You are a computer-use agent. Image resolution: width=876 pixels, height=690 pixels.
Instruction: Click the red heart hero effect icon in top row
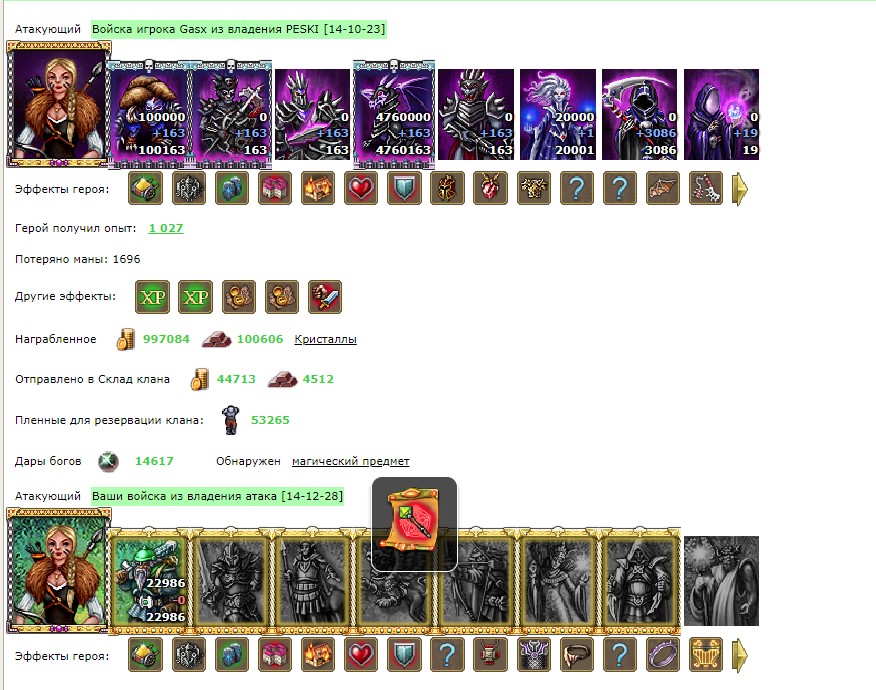(x=361, y=188)
